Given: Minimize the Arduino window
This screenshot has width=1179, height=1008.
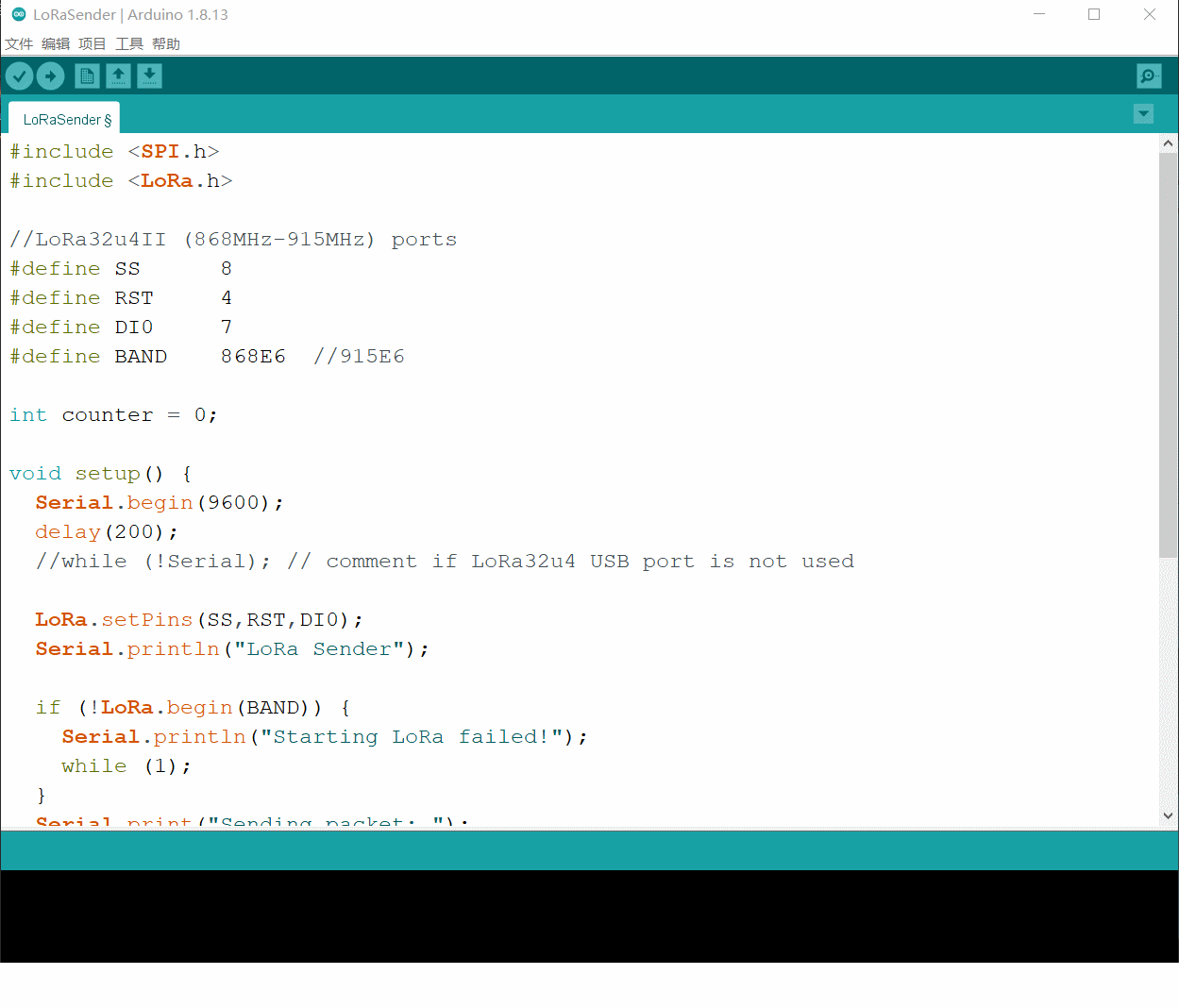Looking at the screenshot, I should [1039, 14].
